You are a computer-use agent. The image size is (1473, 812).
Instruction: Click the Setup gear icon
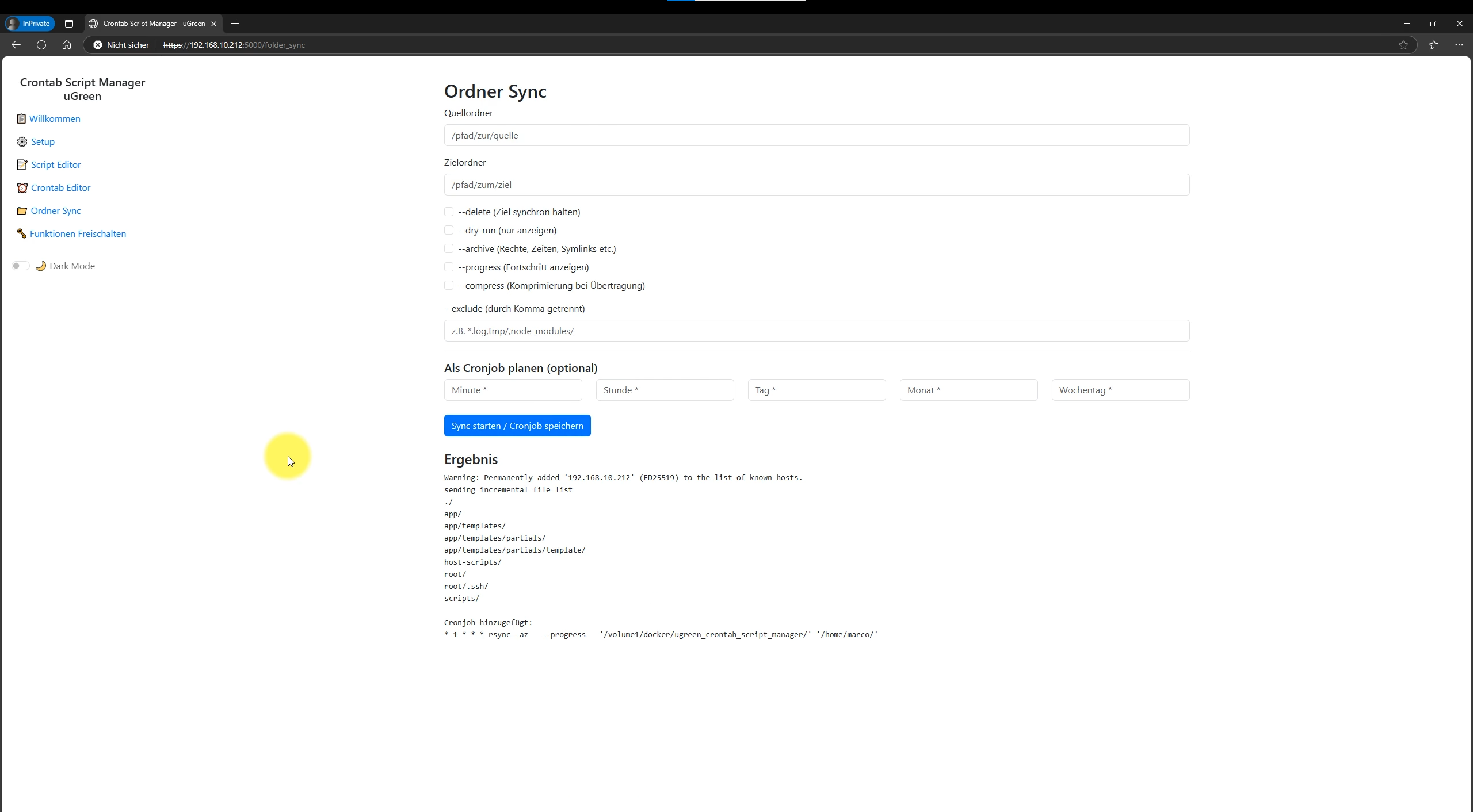tap(22, 141)
